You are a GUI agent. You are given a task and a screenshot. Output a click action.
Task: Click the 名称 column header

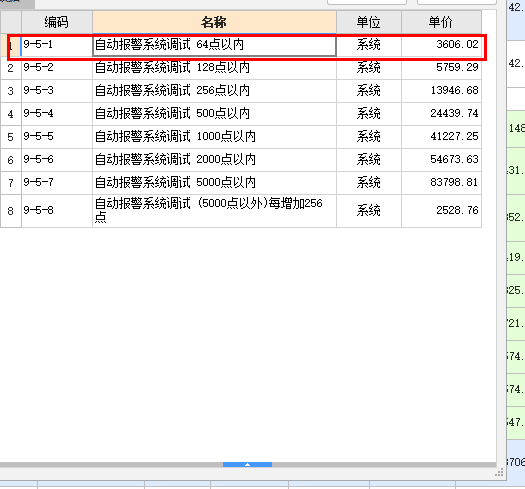(x=214, y=22)
